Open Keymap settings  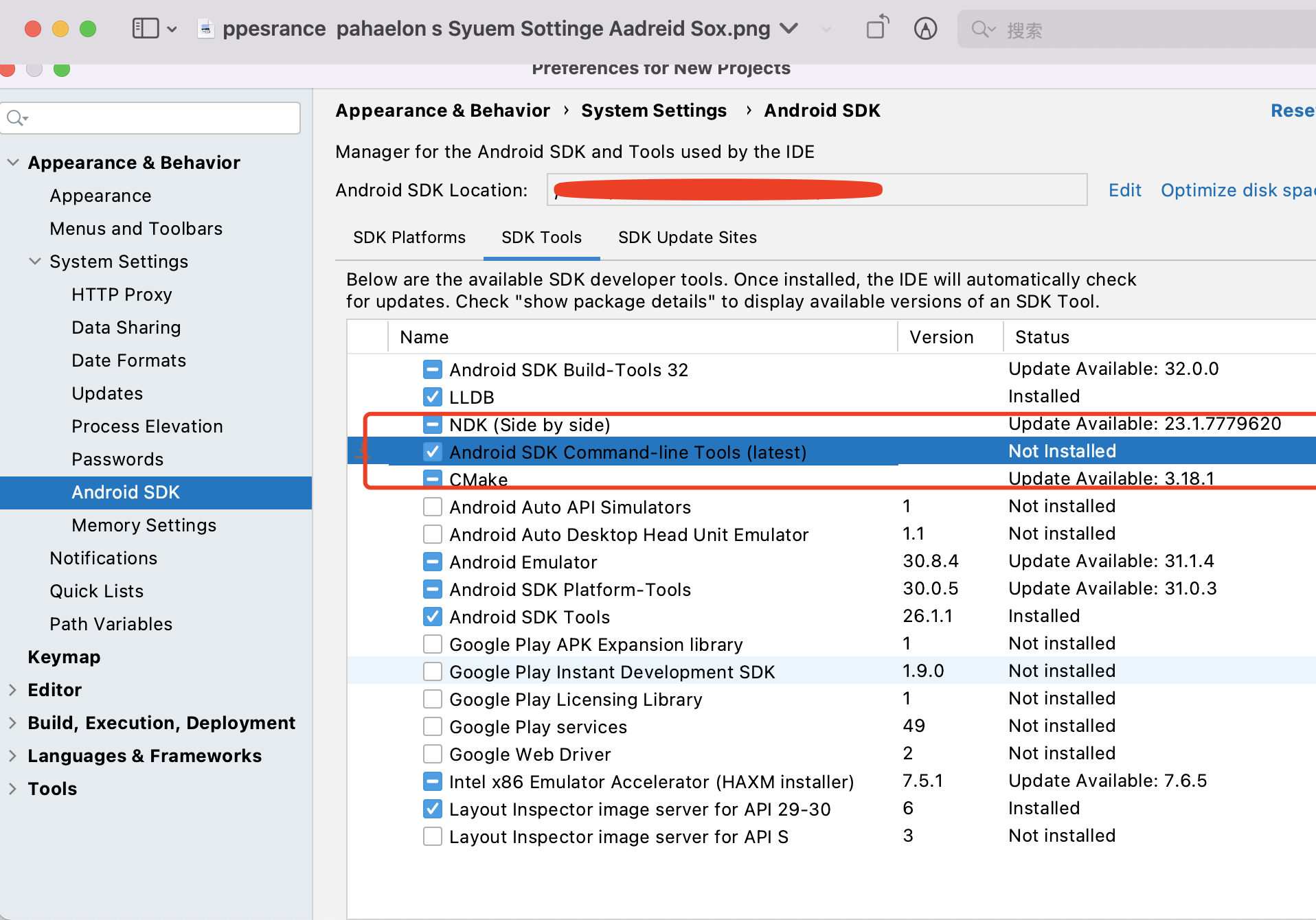coord(64,657)
